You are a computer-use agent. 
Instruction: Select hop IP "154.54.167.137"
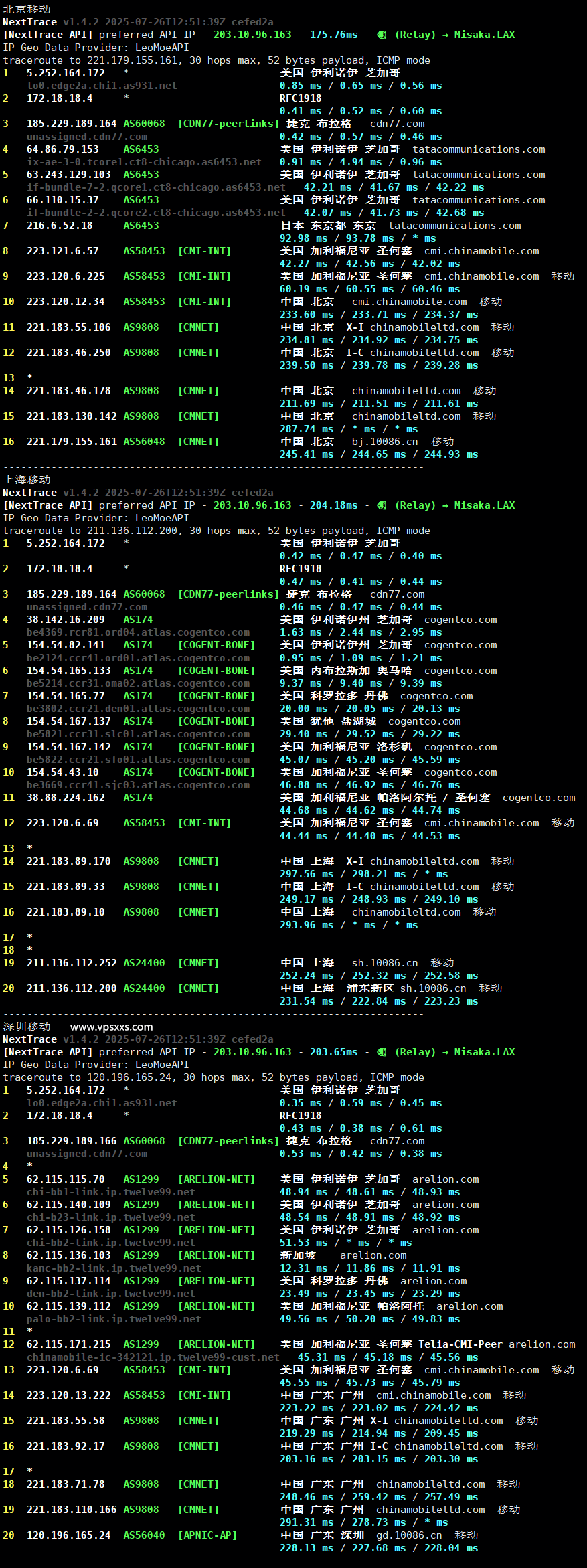click(69, 721)
